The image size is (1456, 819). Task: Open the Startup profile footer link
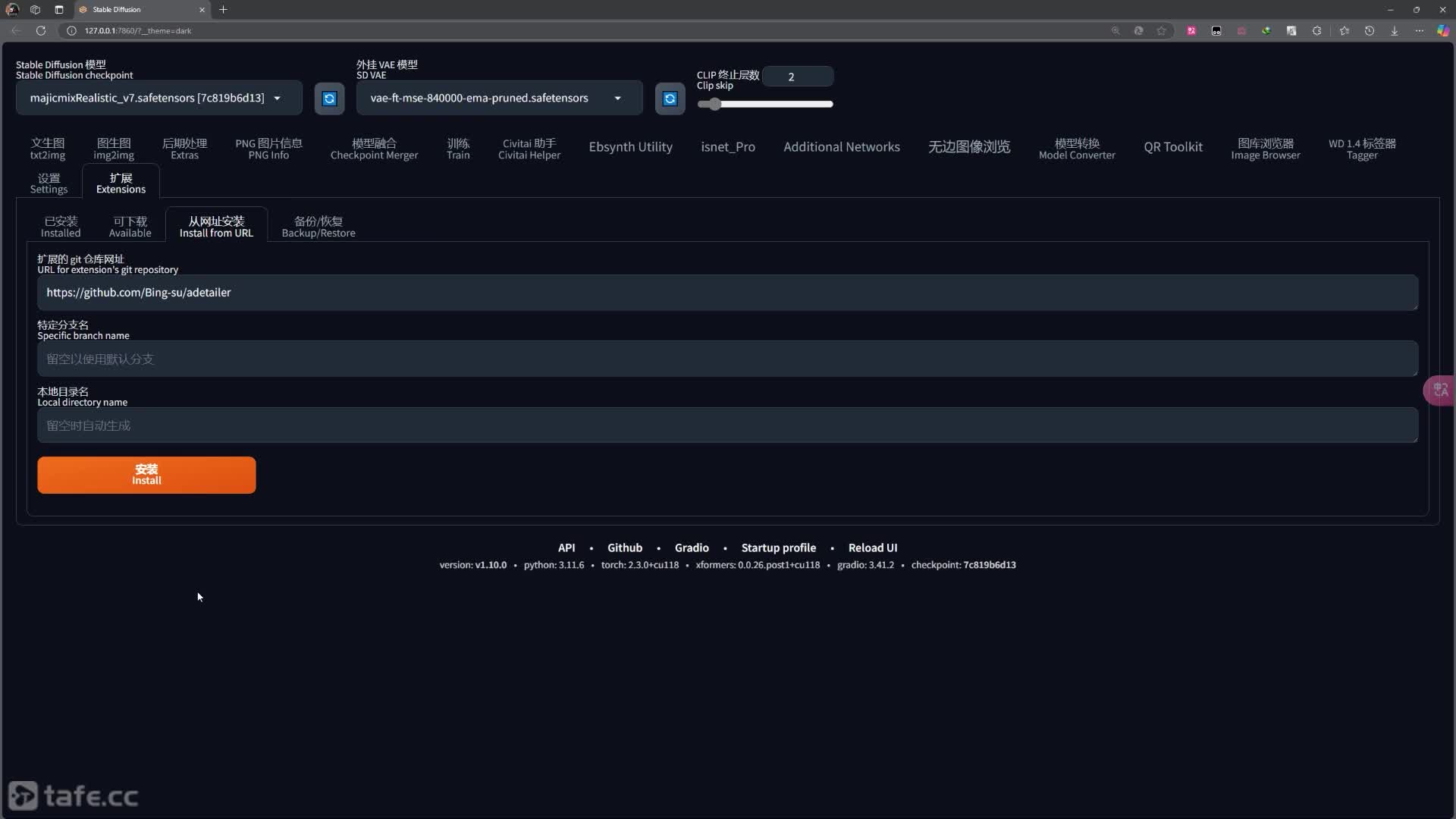779,548
